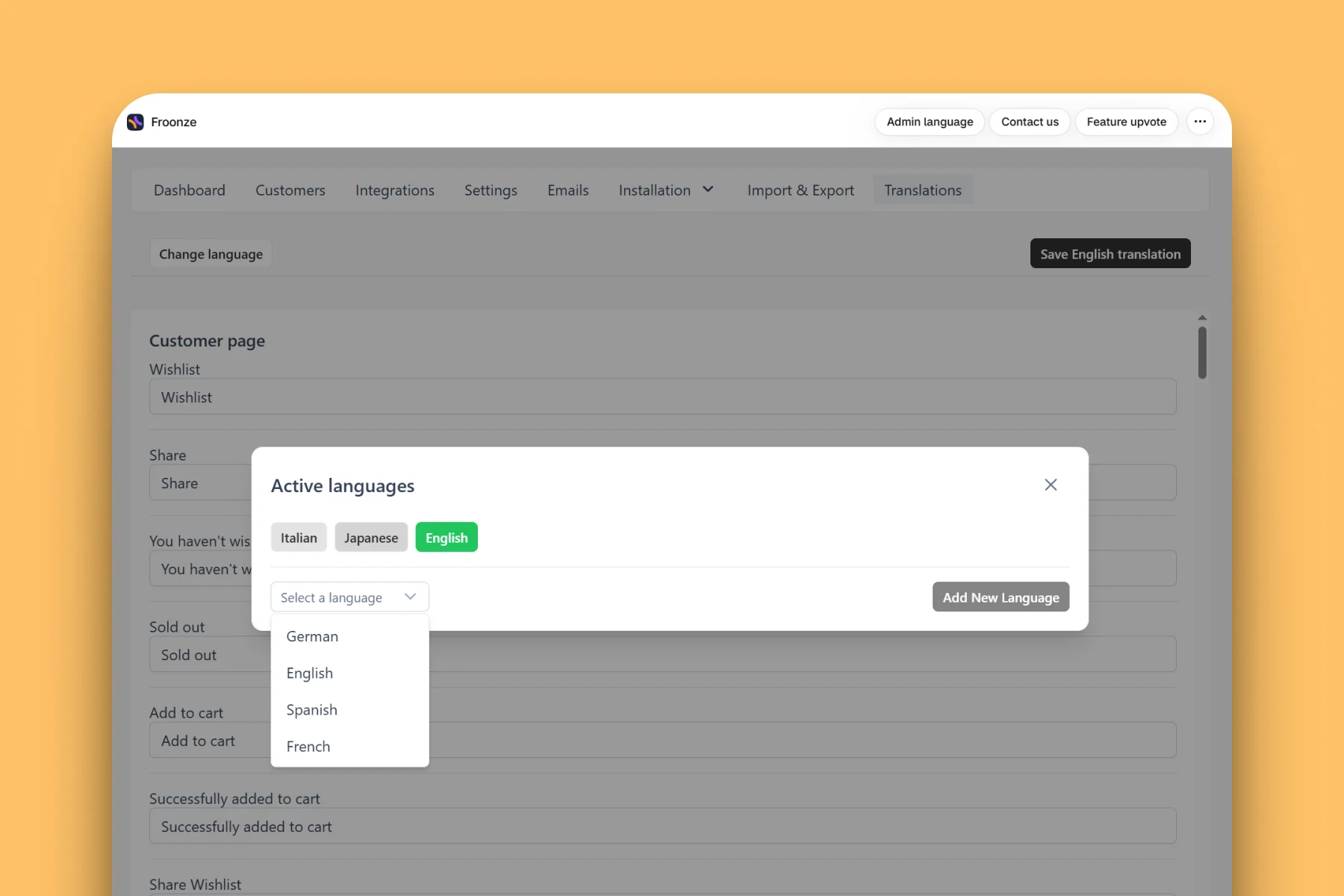Select the Translations tab

[x=923, y=190]
